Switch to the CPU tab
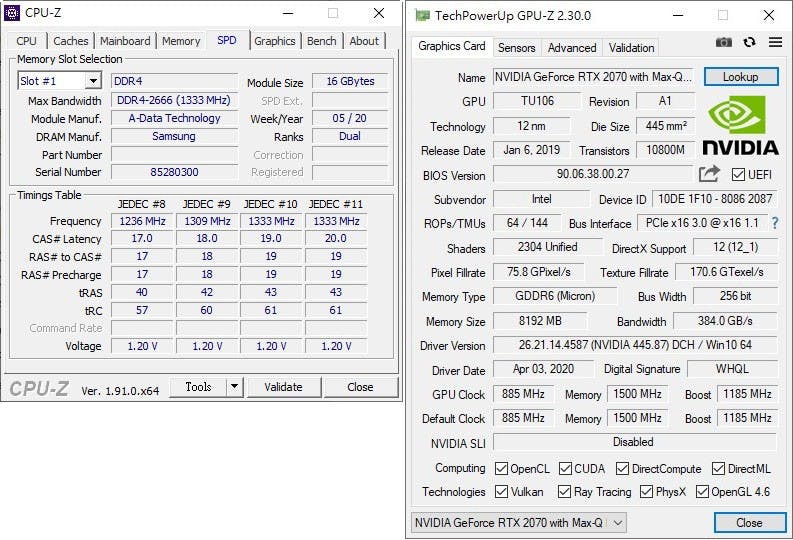This screenshot has height=540, width=793. (26, 41)
